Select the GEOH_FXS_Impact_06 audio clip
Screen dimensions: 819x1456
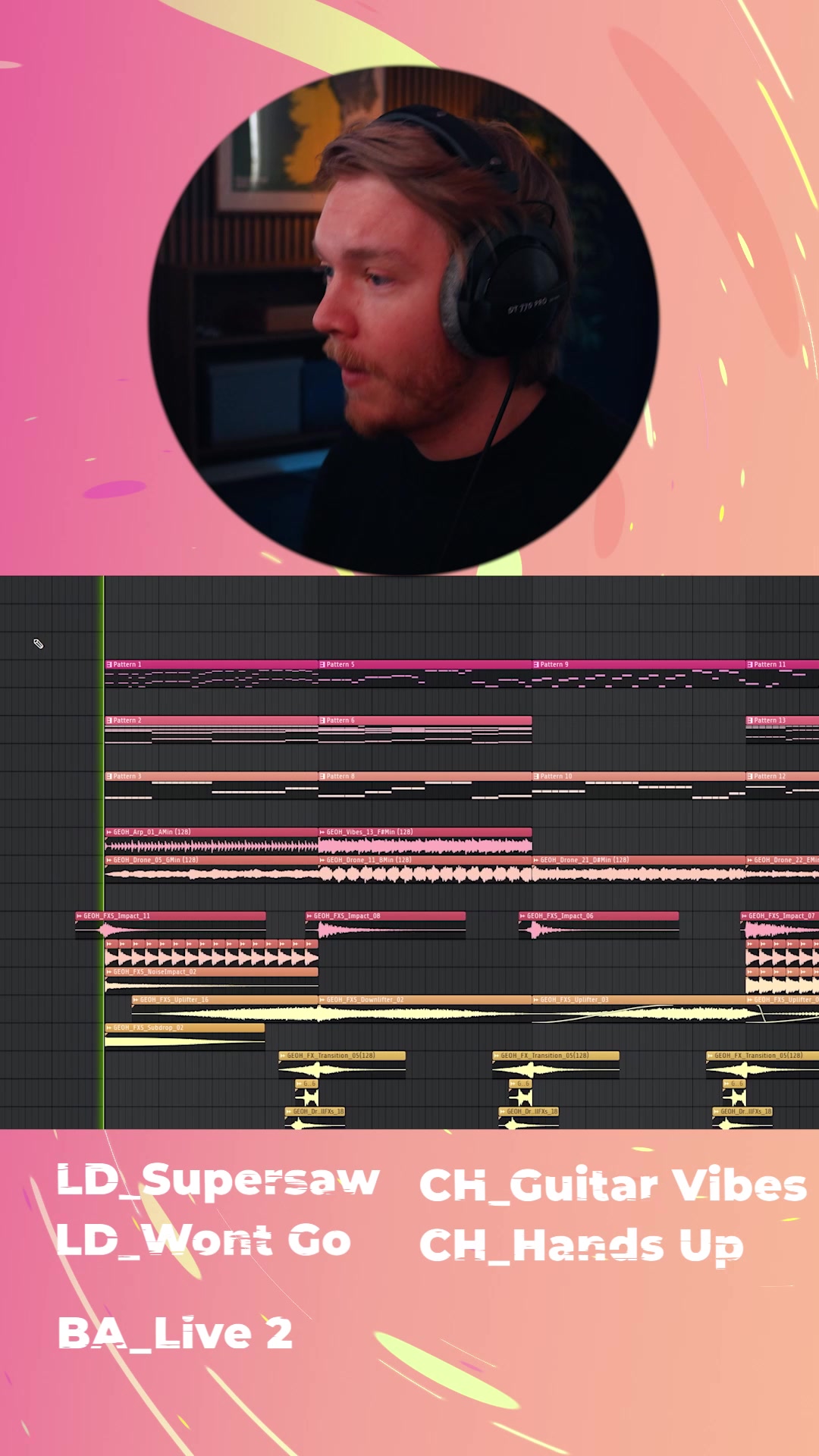(x=598, y=925)
